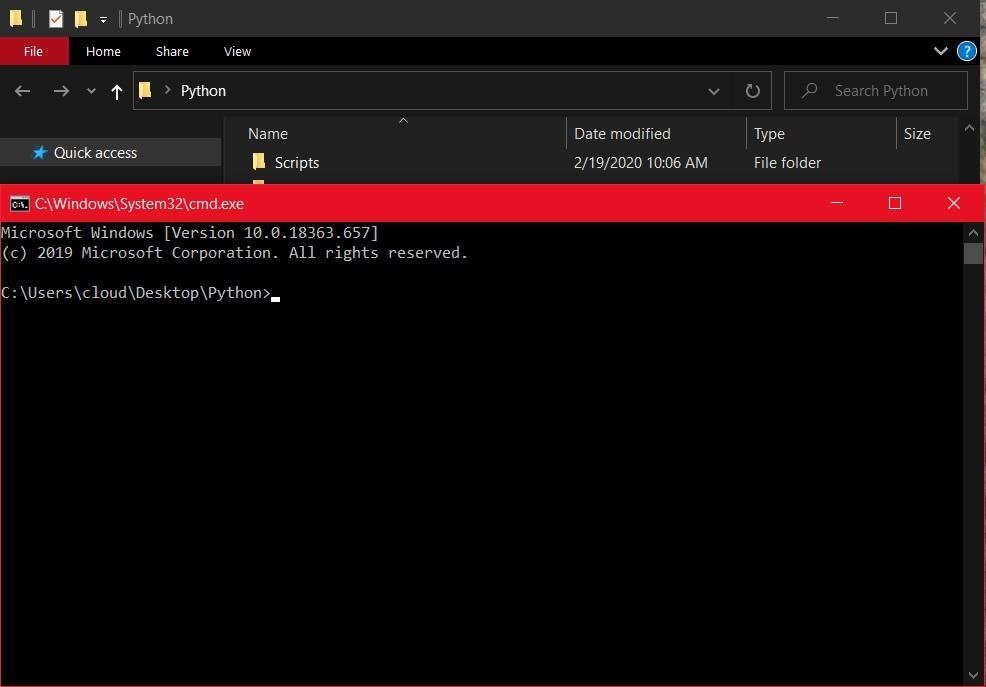986x687 pixels.
Task: Sort by Size column header
Action: coord(917,134)
